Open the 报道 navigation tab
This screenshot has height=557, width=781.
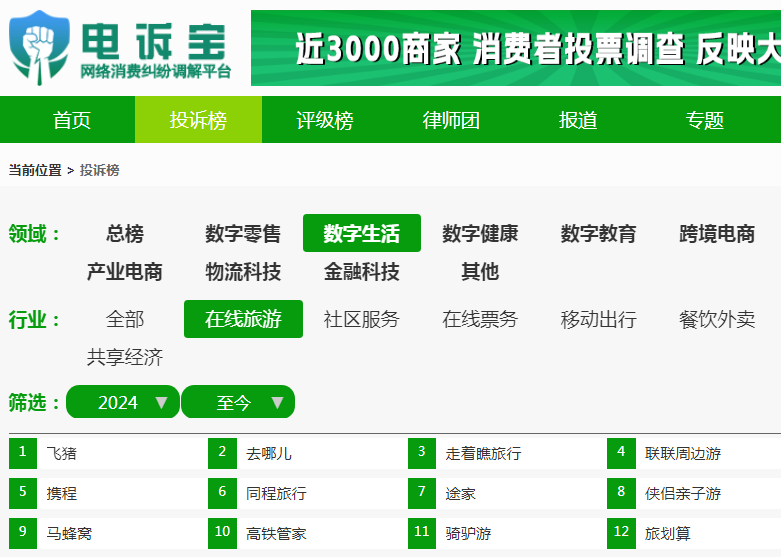[x=578, y=120]
